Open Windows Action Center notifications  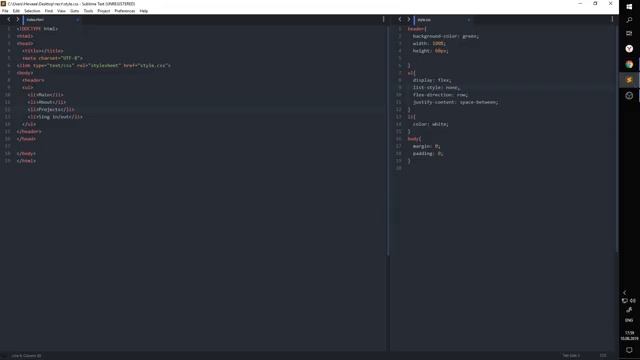629,350
